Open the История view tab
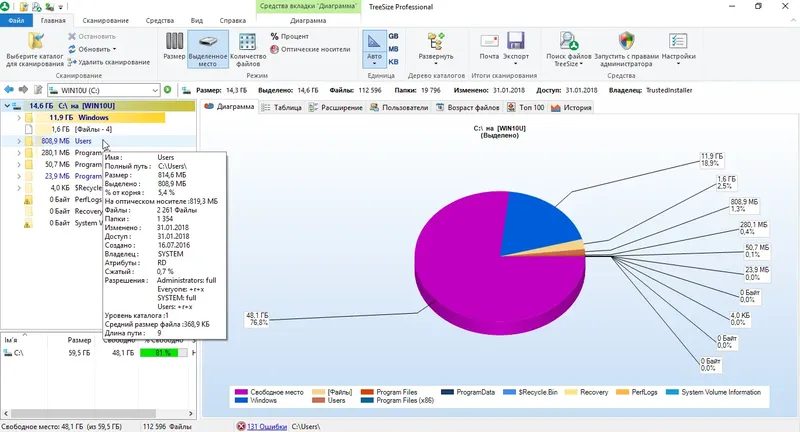The width and height of the screenshot is (800, 432). (x=571, y=108)
